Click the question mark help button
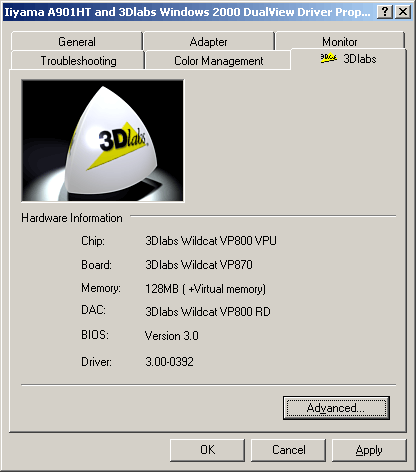This screenshot has width=416, height=472. 385,12
